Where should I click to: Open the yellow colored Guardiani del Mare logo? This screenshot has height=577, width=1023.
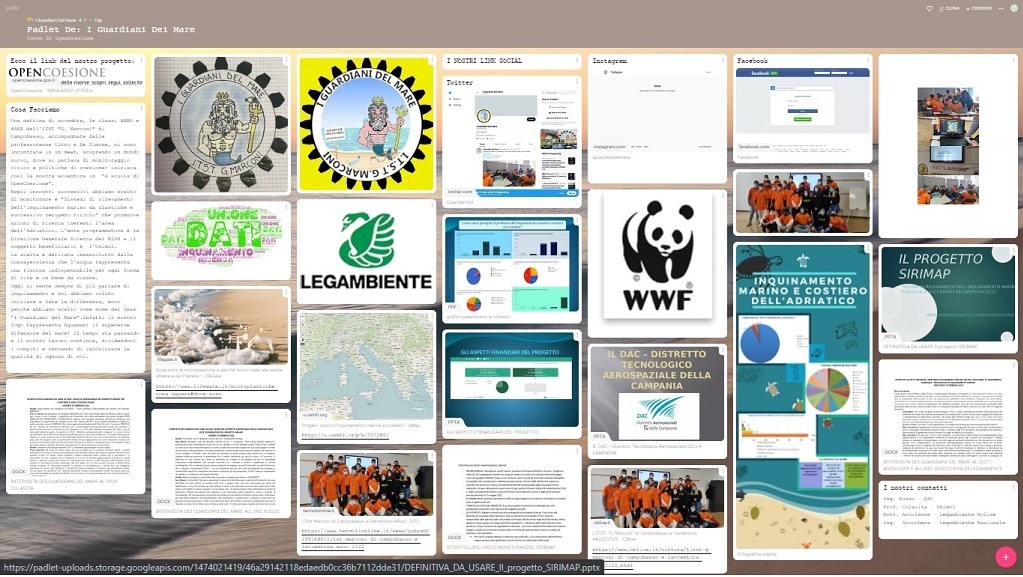click(x=366, y=123)
